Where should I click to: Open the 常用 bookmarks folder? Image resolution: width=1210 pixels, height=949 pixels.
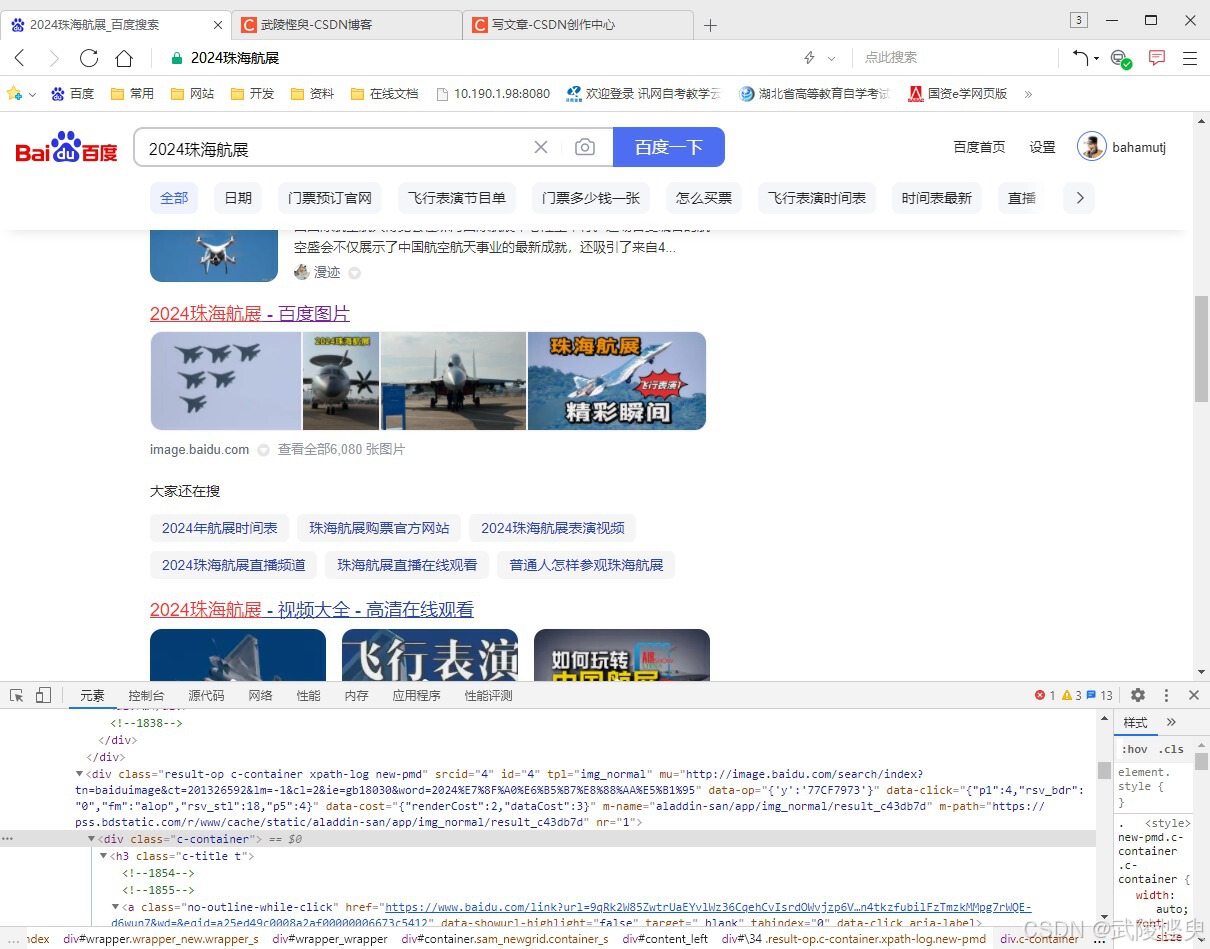coord(132,93)
